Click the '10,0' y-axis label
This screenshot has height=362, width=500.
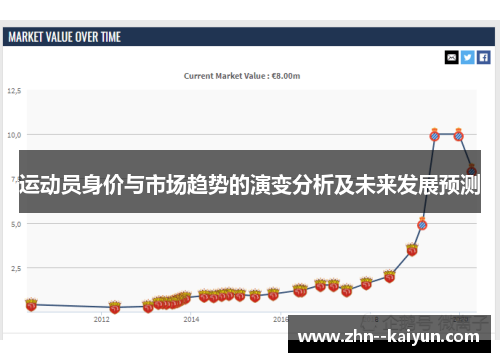tap(14, 135)
